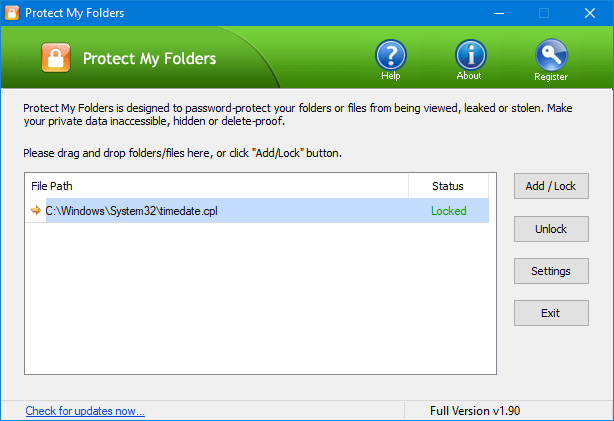Minimize the Protect My Folders window
This screenshot has height=421, width=614.
498,13
